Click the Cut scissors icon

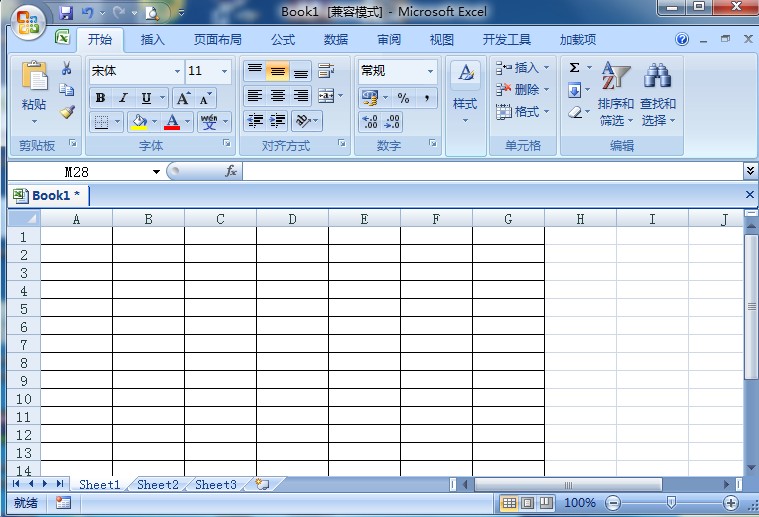(67, 69)
